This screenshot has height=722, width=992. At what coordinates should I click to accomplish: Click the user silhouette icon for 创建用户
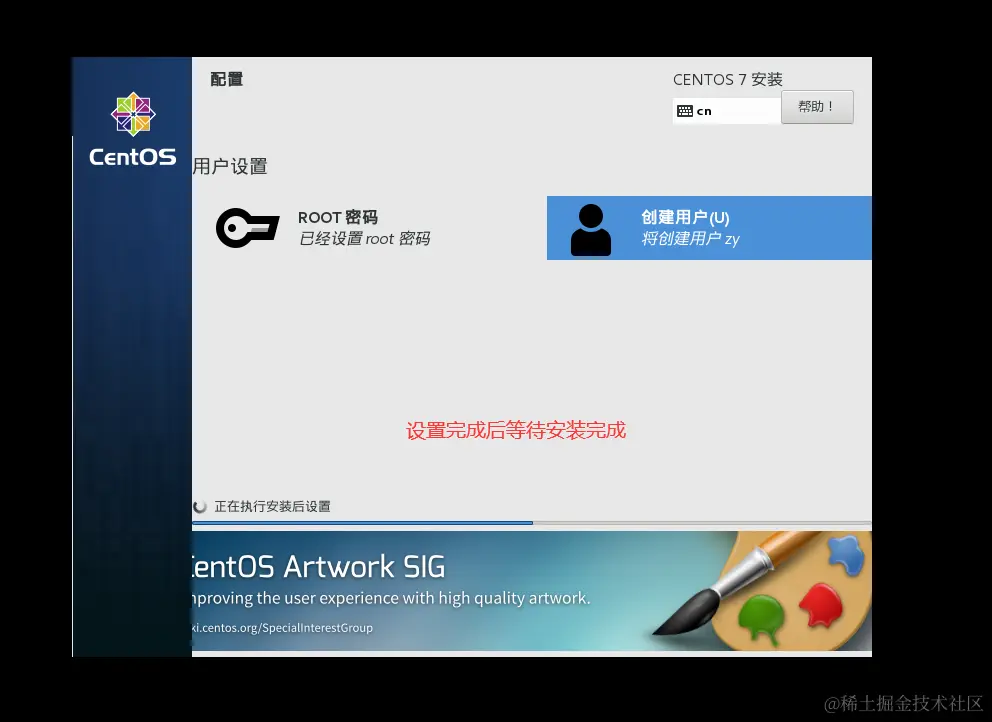click(591, 228)
